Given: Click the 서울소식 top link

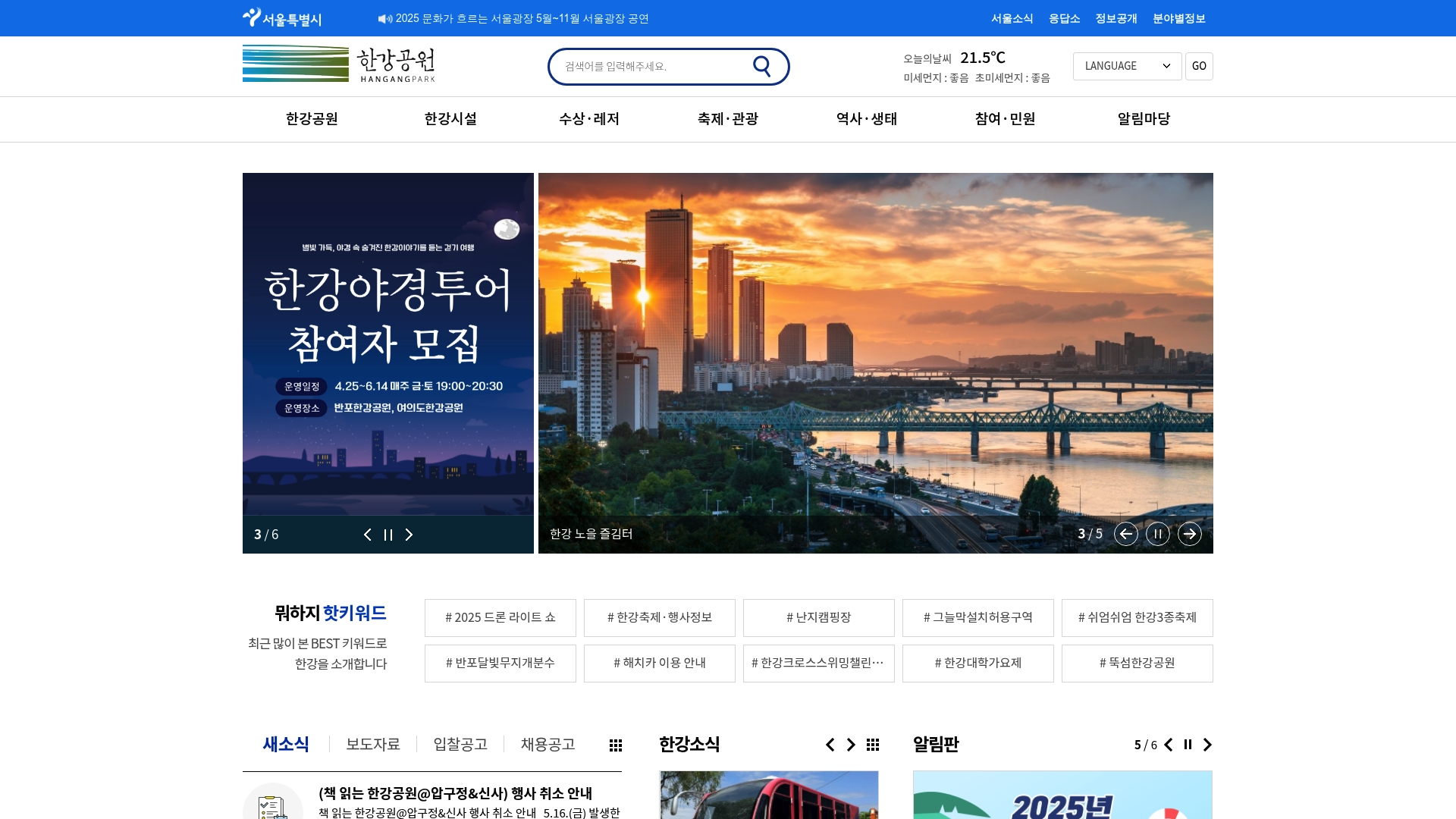Looking at the screenshot, I should coord(1012,18).
